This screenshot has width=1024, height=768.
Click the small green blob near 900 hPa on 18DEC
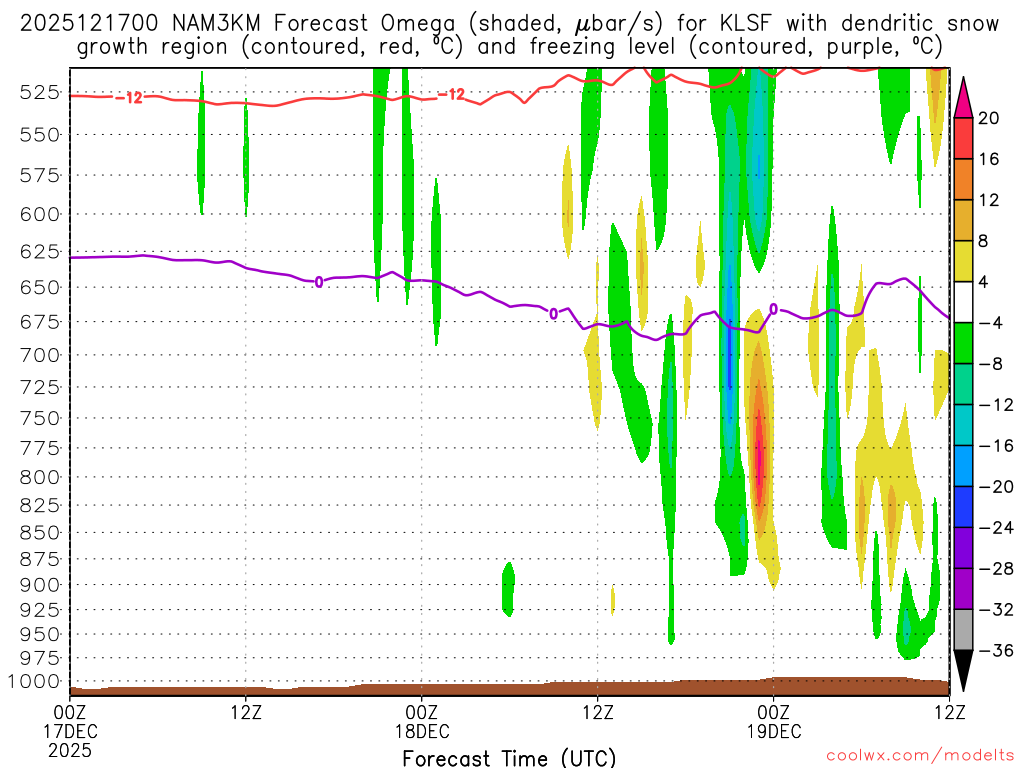point(508,589)
